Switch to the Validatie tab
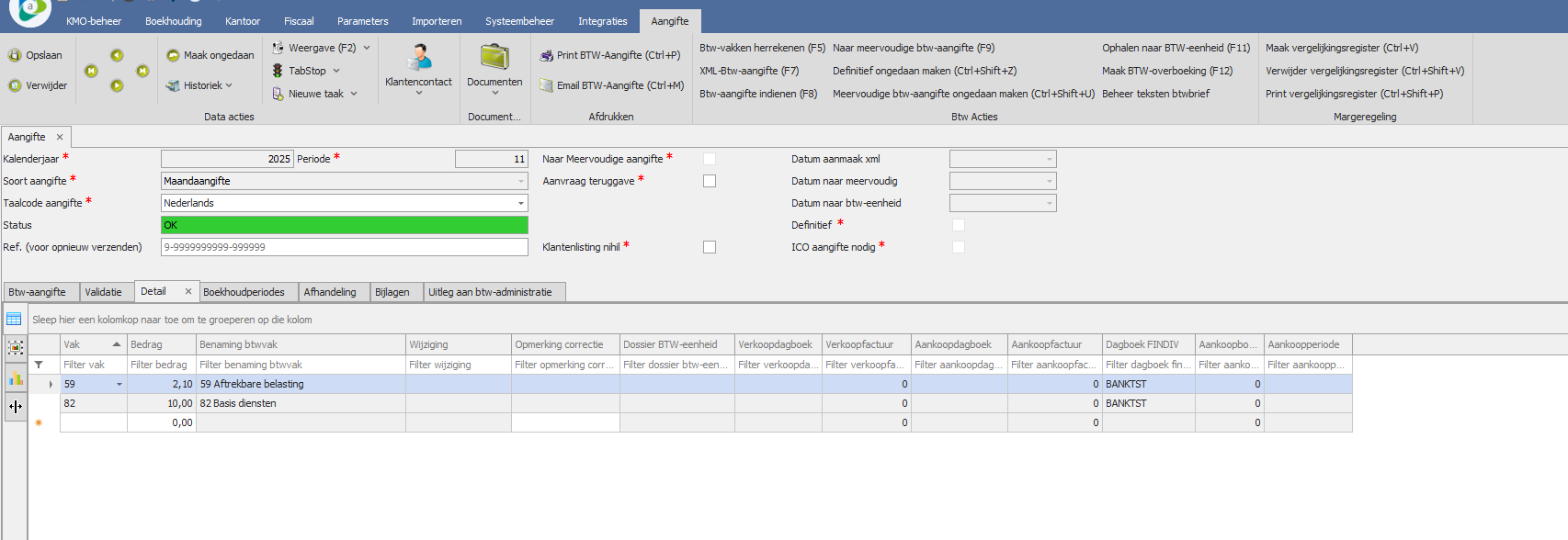 coord(103,292)
